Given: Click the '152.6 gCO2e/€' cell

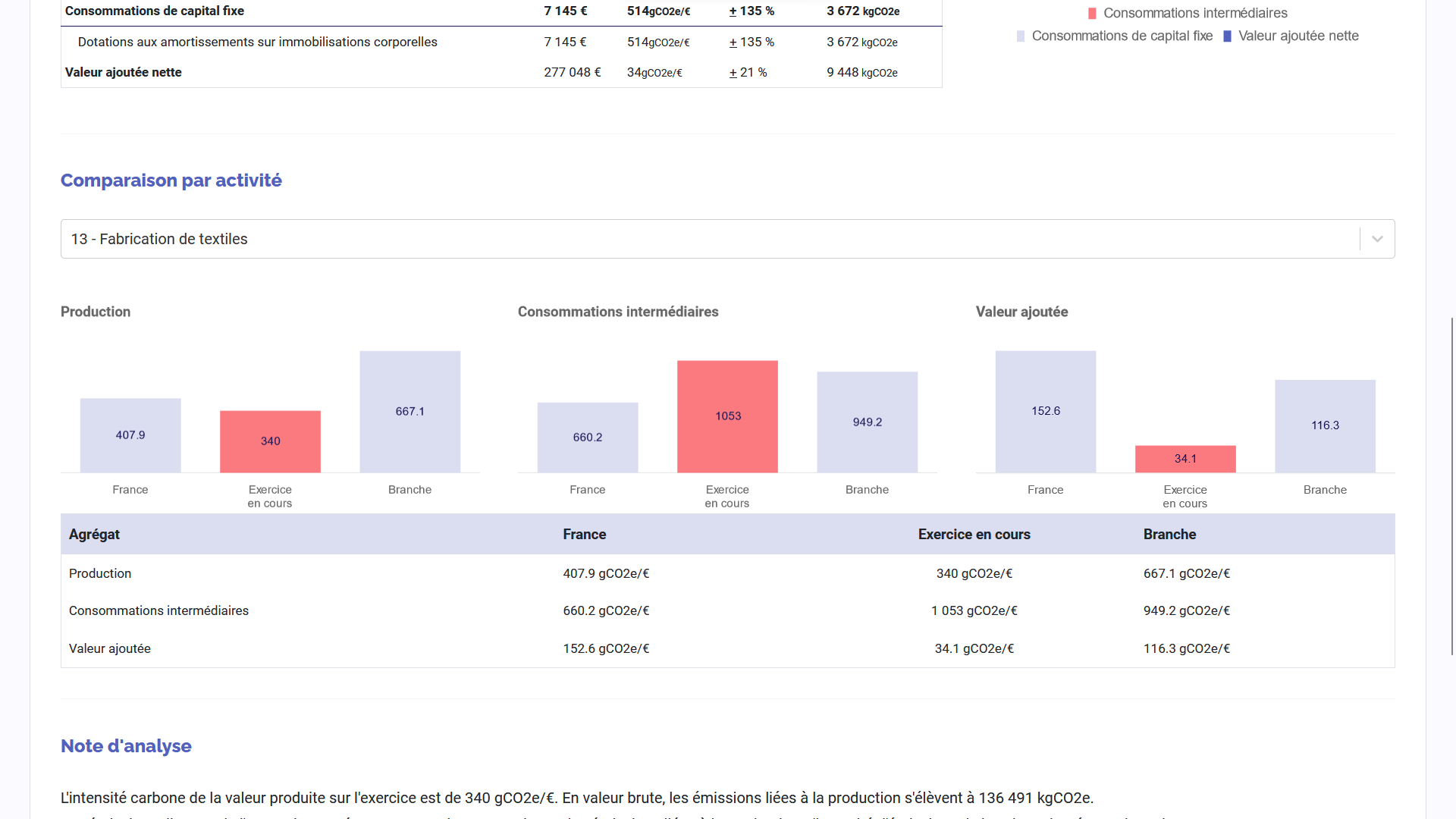Looking at the screenshot, I should [x=606, y=649].
